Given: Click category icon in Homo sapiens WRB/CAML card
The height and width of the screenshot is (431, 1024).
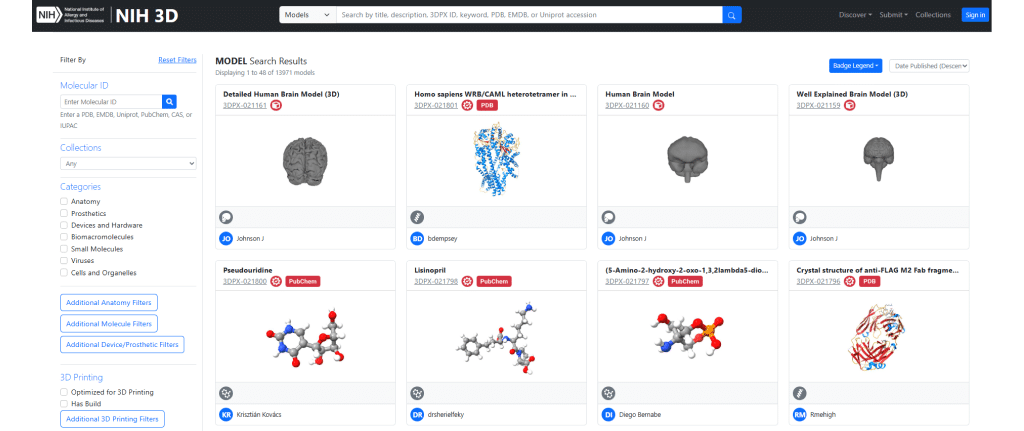Looking at the screenshot, I should pos(417,217).
